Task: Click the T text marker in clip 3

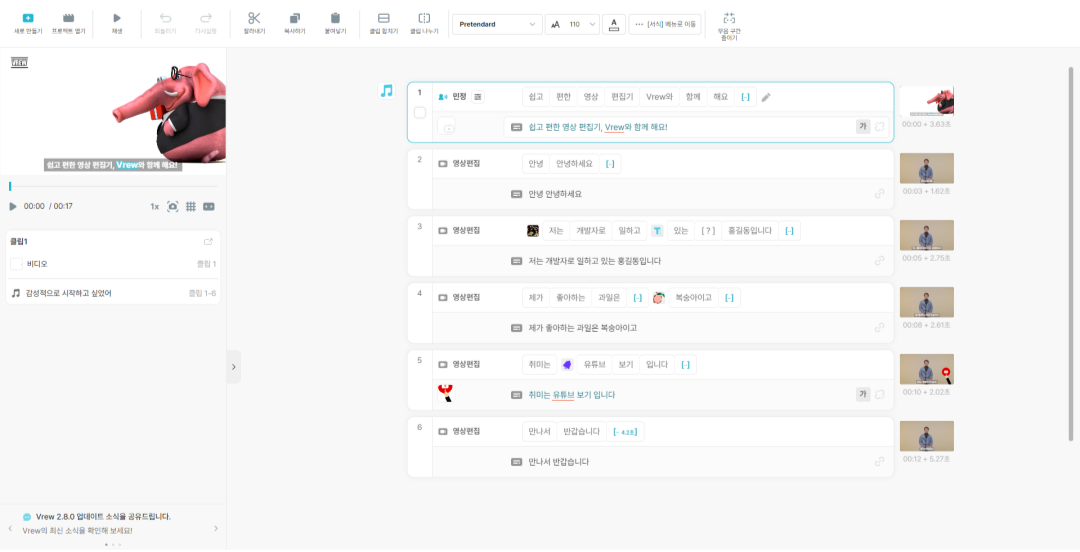Action: (x=657, y=231)
